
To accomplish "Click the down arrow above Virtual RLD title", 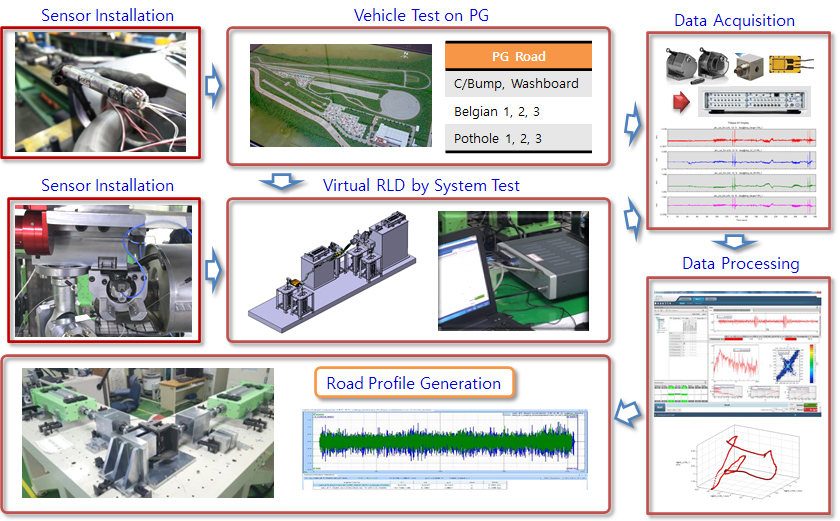I will 282,182.
